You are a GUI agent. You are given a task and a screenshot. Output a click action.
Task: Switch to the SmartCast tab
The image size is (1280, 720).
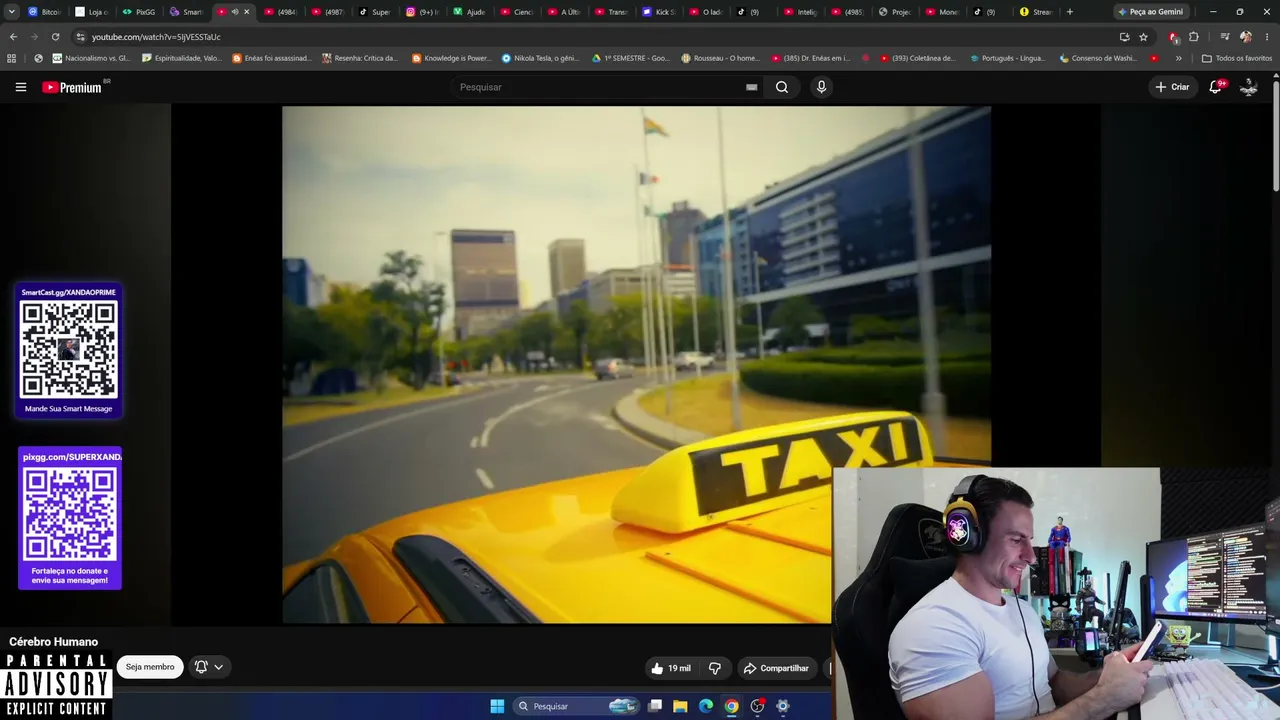click(x=186, y=12)
